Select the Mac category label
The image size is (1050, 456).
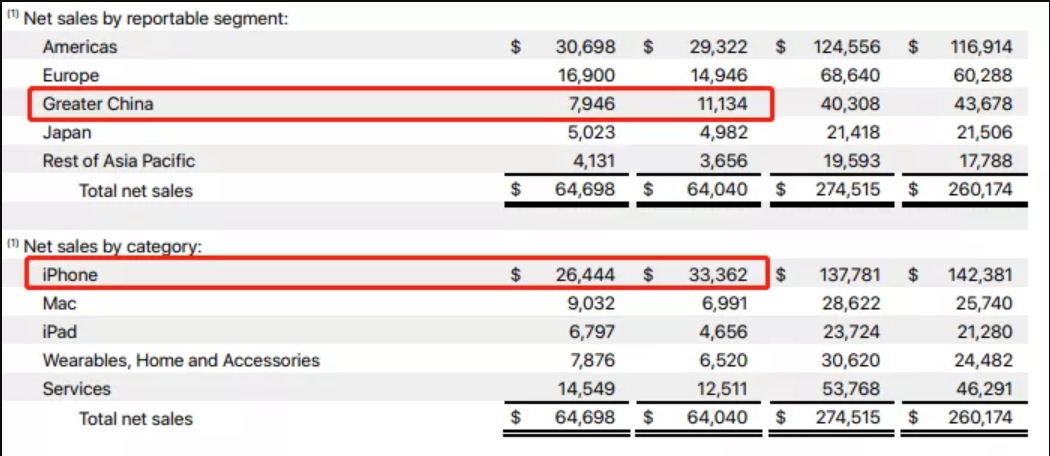pos(60,303)
